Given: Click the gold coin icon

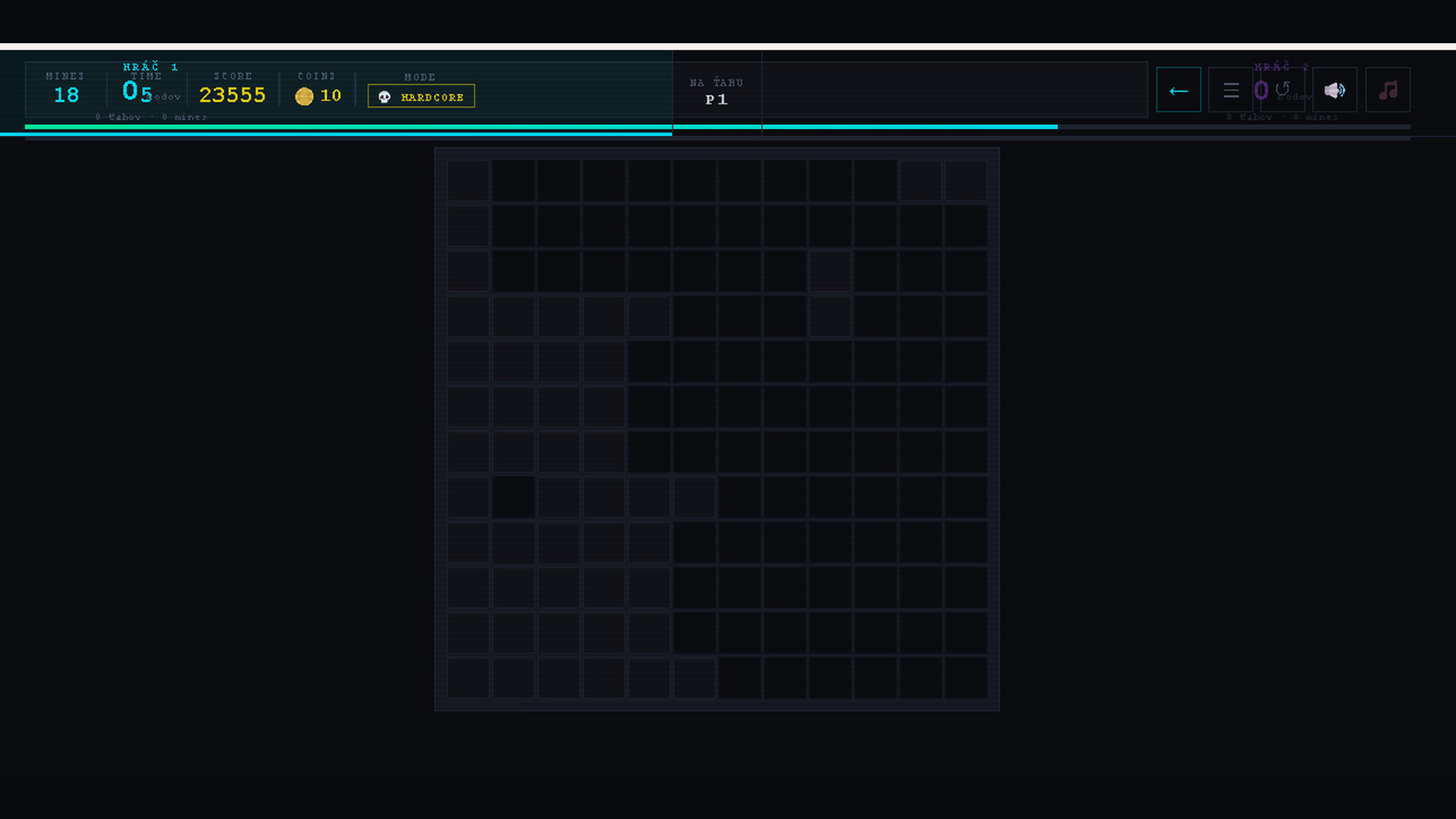Looking at the screenshot, I should (x=304, y=96).
